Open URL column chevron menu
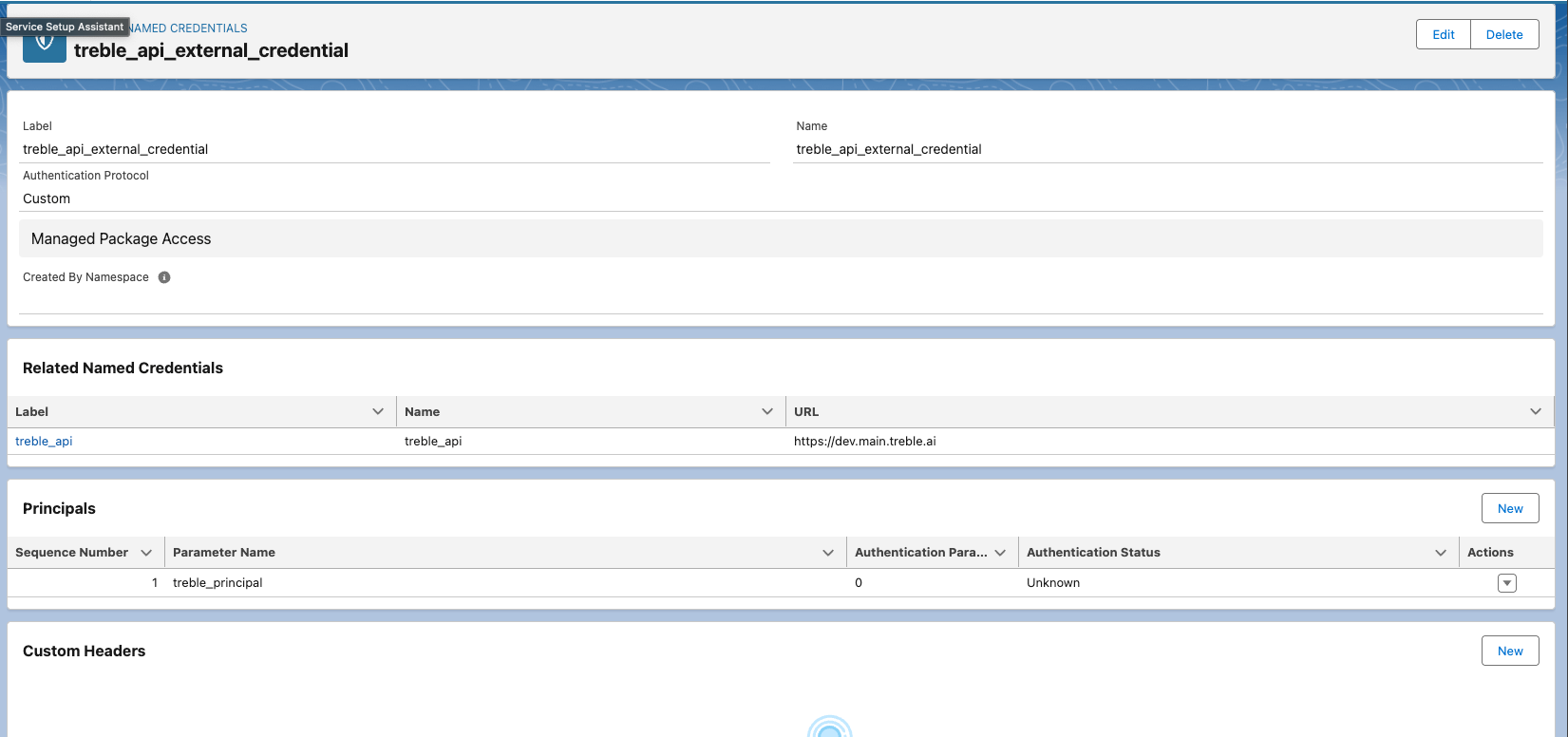The width and height of the screenshot is (1568, 737). pyautogui.click(x=1536, y=411)
